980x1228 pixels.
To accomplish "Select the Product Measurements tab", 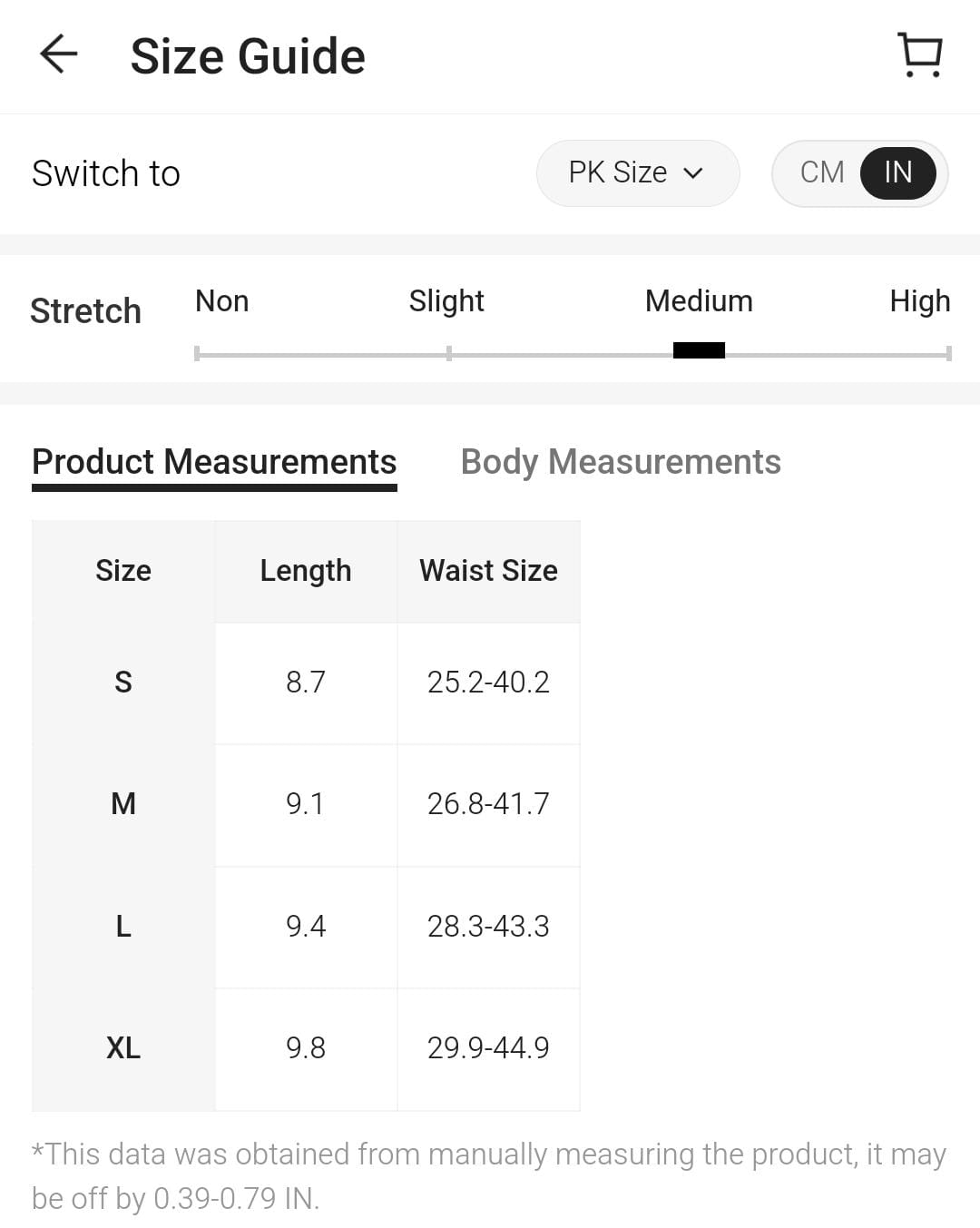I will pos(214,462).
